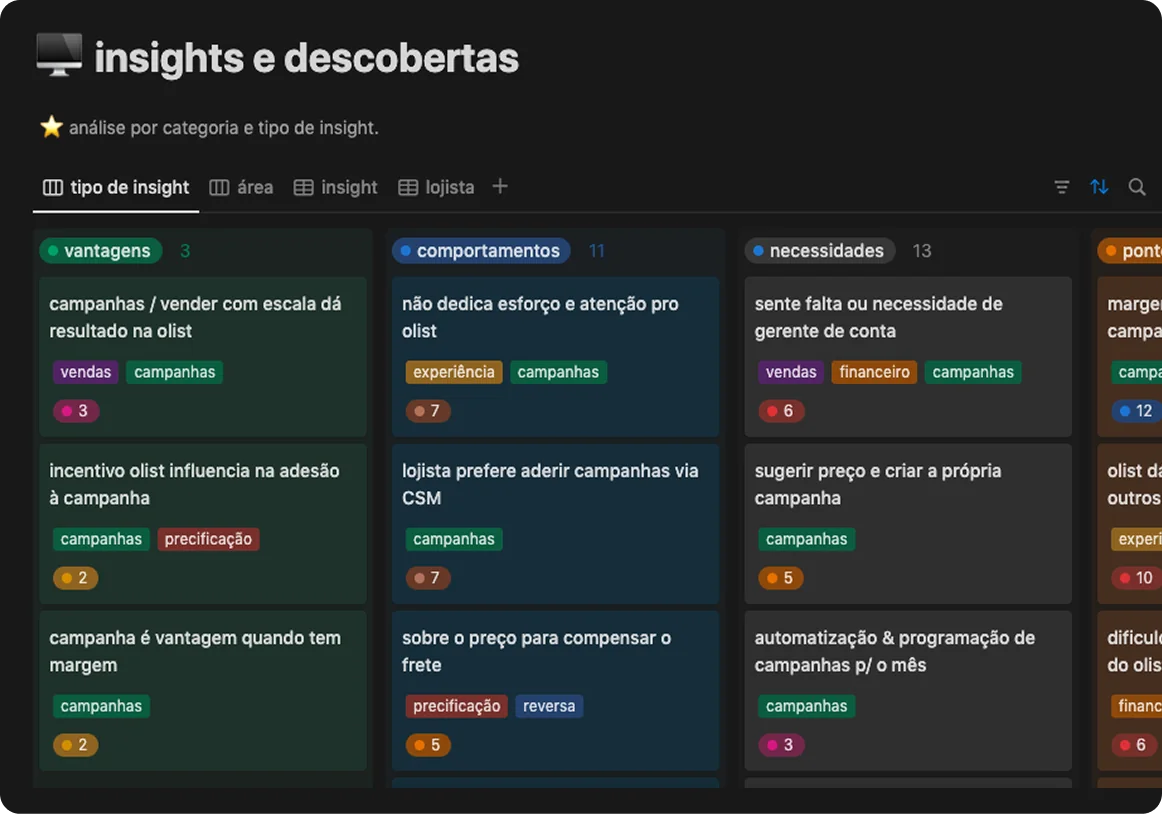
Task: Open card 'sobre o preço para compensar o frete'
Action: point(556,690)
